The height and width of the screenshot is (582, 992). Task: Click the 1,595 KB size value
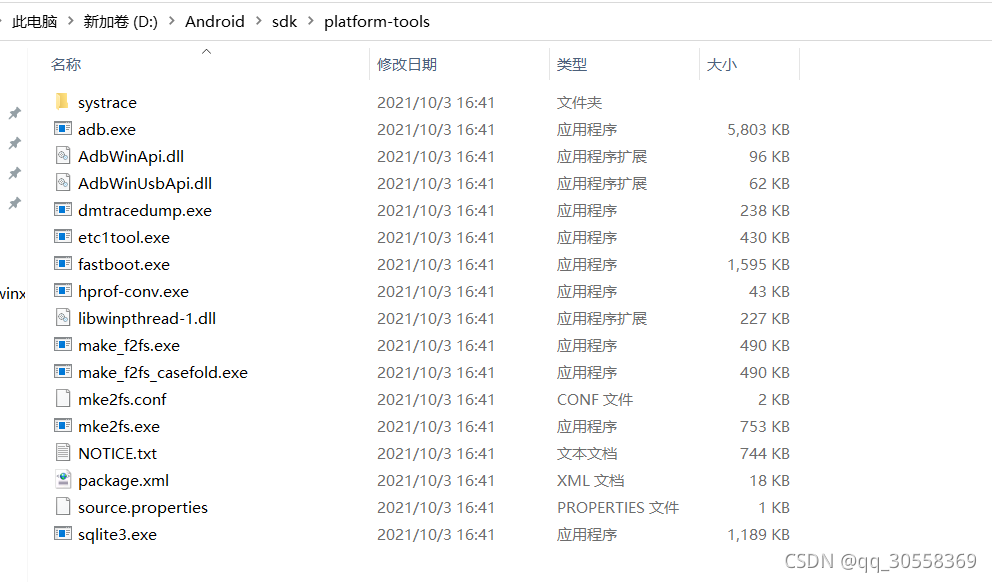[x=759, y=264]
